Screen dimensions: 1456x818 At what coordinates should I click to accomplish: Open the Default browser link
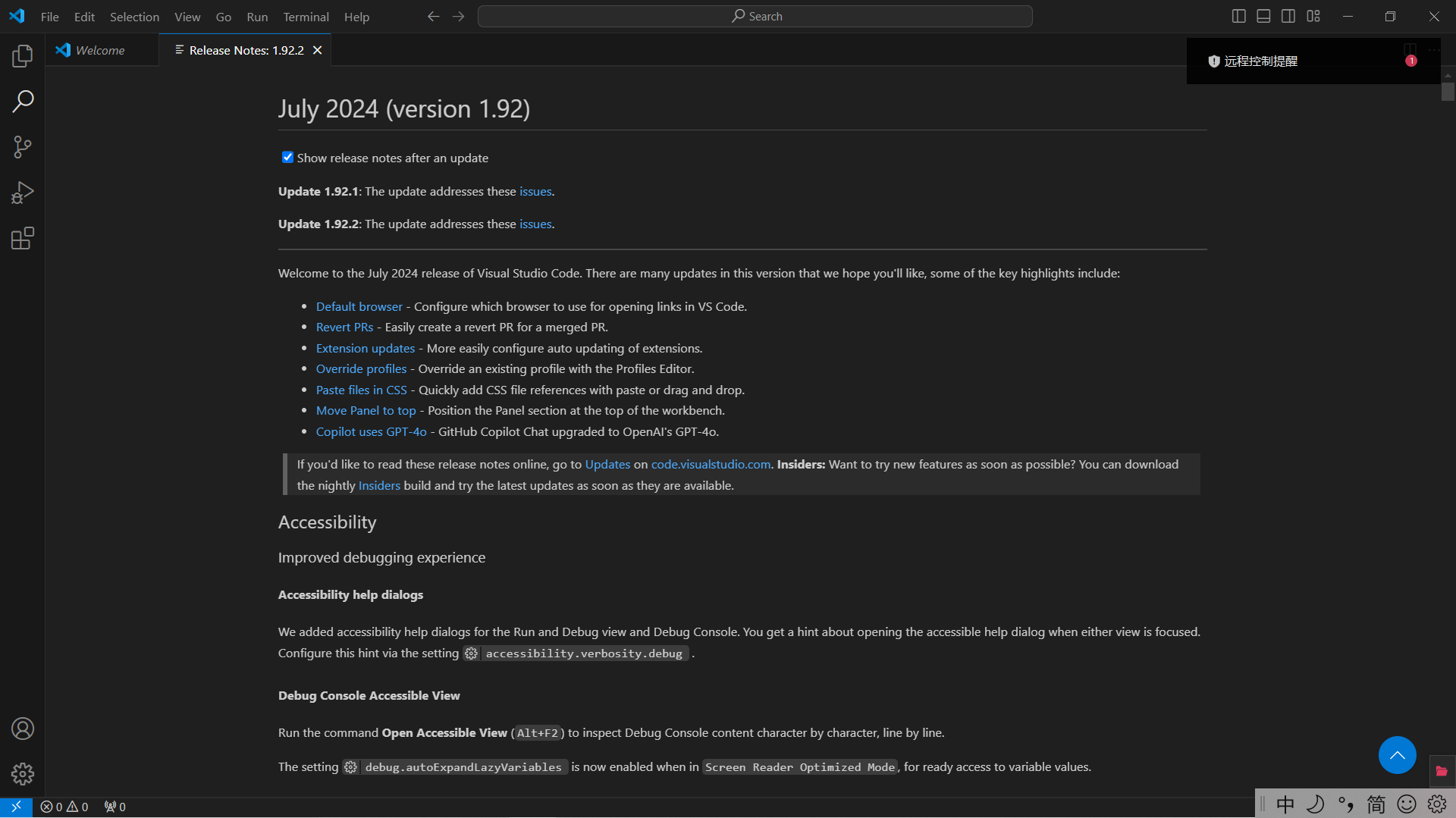coord(359,306)
